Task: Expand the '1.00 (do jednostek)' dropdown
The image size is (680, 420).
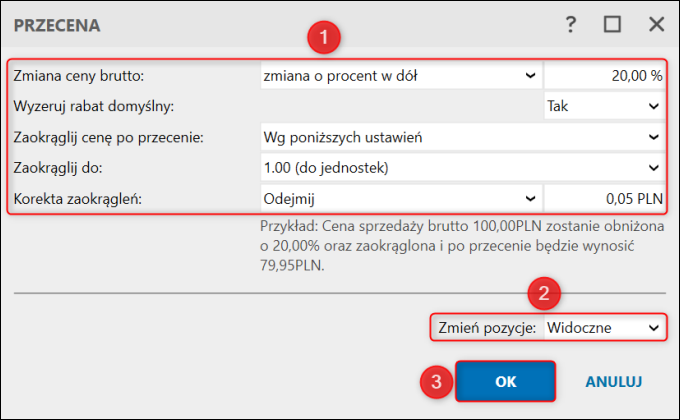Action: (x=460, y=167)
